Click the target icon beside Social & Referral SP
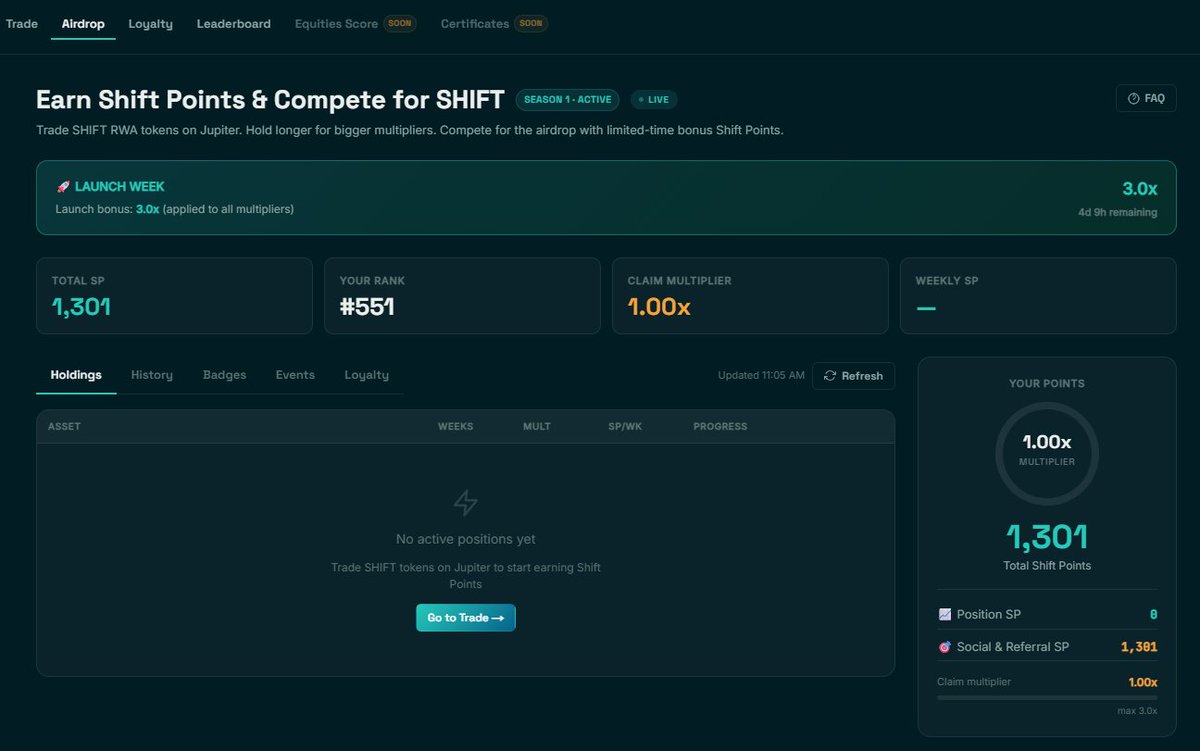The height and width of the screenshot is (751, 1200). pyautogui.click(x=945, y=647)
